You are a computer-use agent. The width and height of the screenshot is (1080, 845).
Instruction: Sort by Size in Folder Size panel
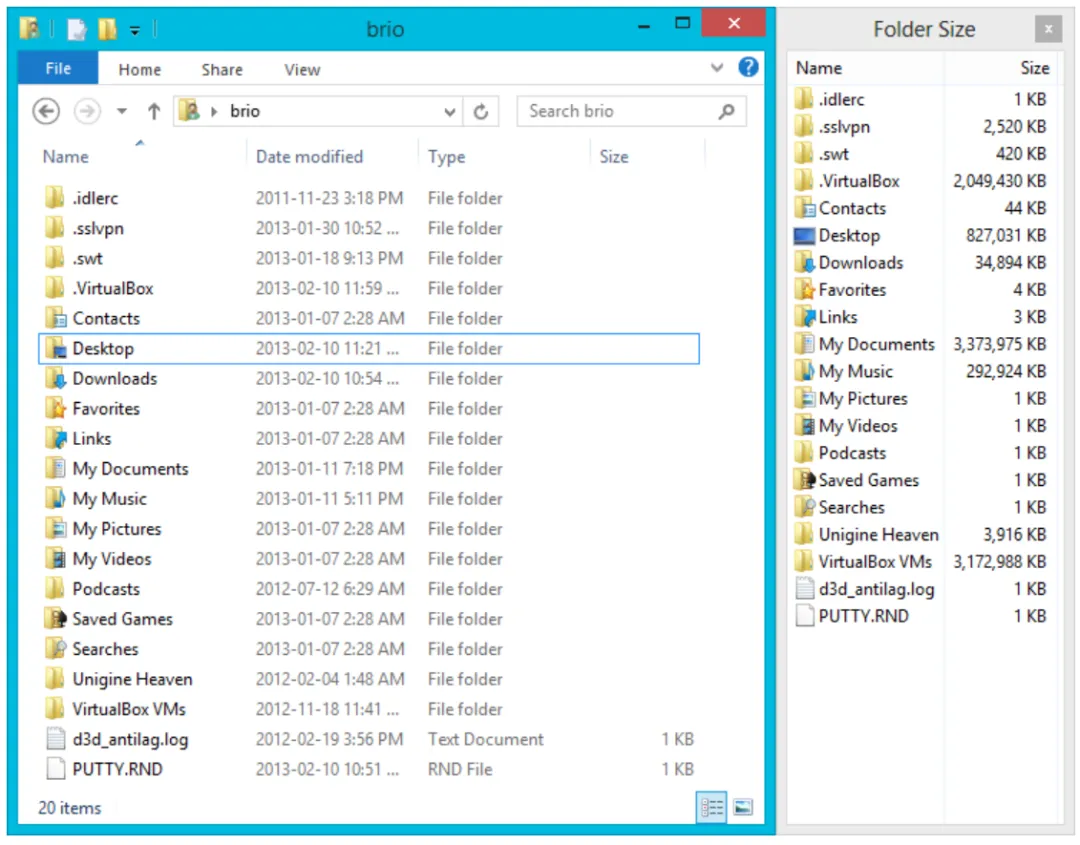pos(1034,68)
